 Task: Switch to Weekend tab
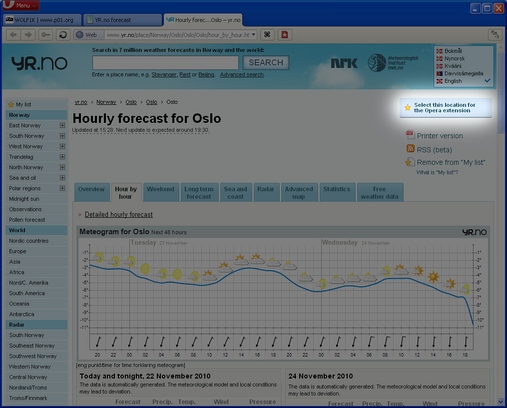click(161, 192)
